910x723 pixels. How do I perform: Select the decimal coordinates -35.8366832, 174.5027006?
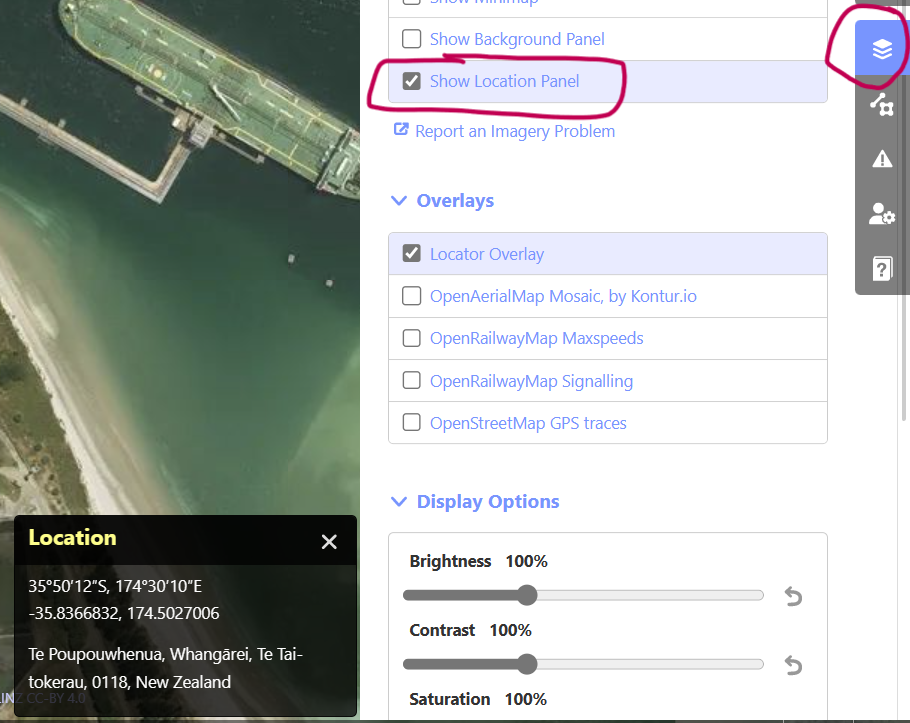coord(124,613)
